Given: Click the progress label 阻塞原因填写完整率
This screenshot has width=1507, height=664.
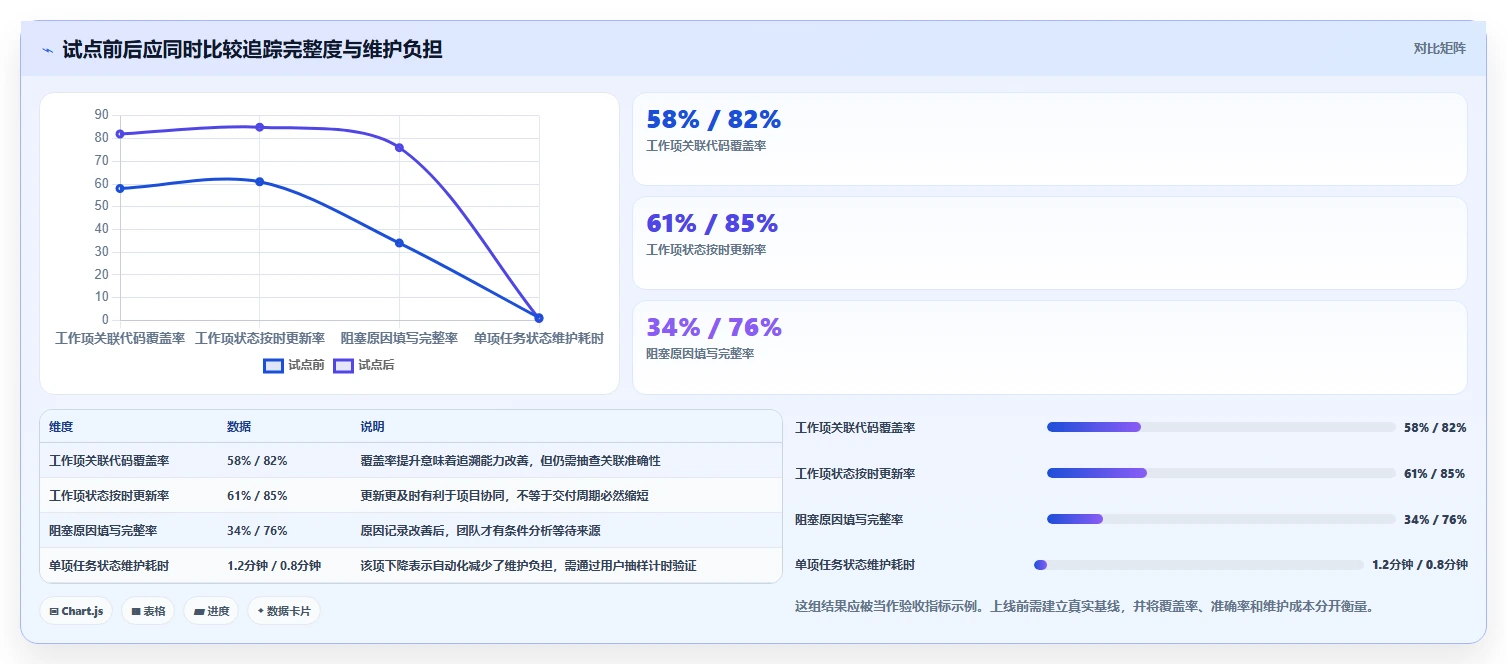Looking at the screenshot, I should click(x=849, y=519).
